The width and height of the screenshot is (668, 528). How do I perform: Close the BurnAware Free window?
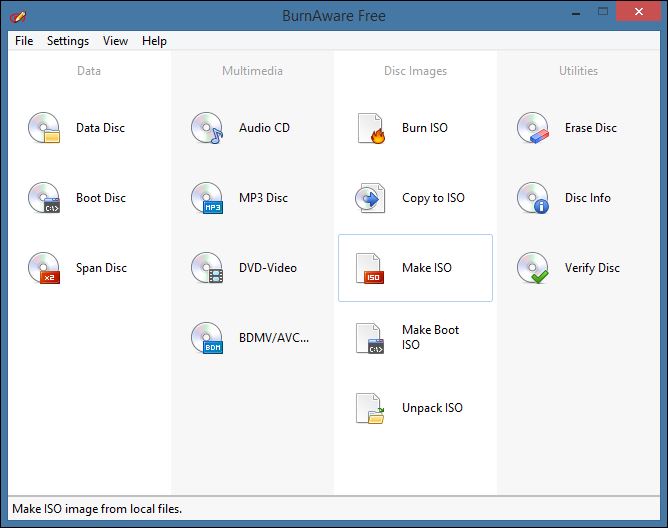638,12
